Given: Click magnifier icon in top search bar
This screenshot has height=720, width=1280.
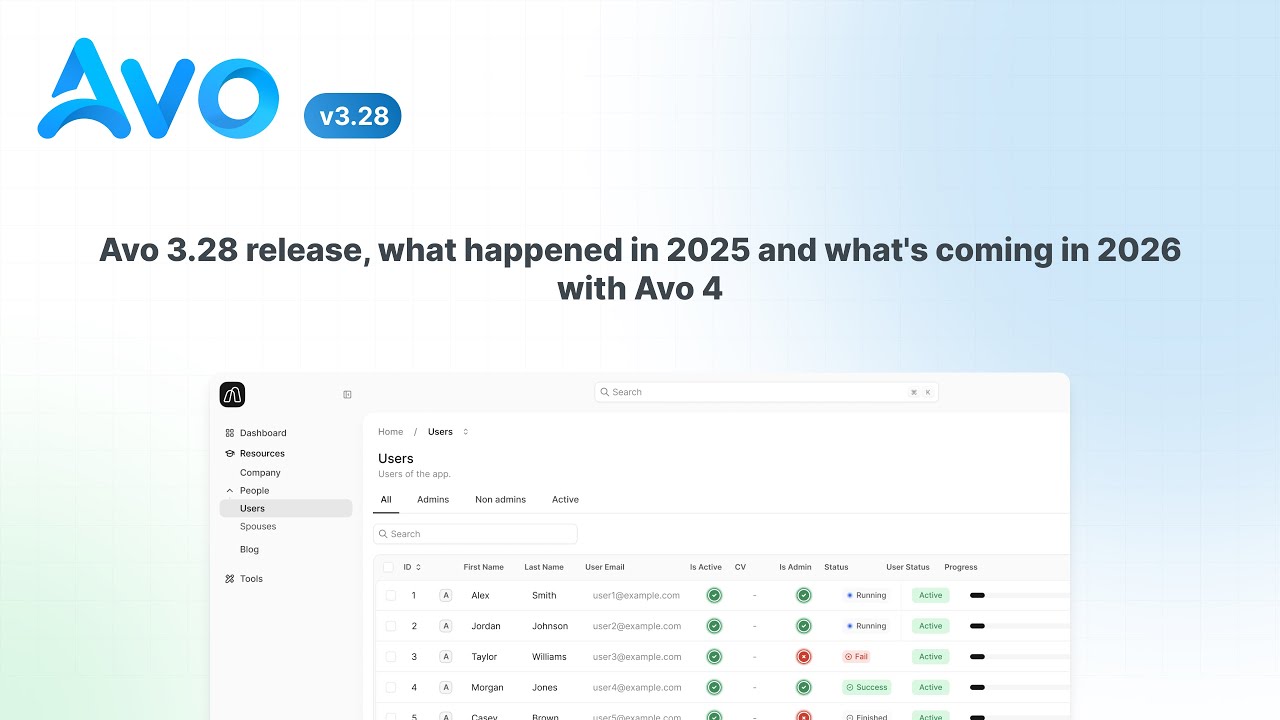Looking at the screenshot, I should pyautogui.click(x=605, y=392).
